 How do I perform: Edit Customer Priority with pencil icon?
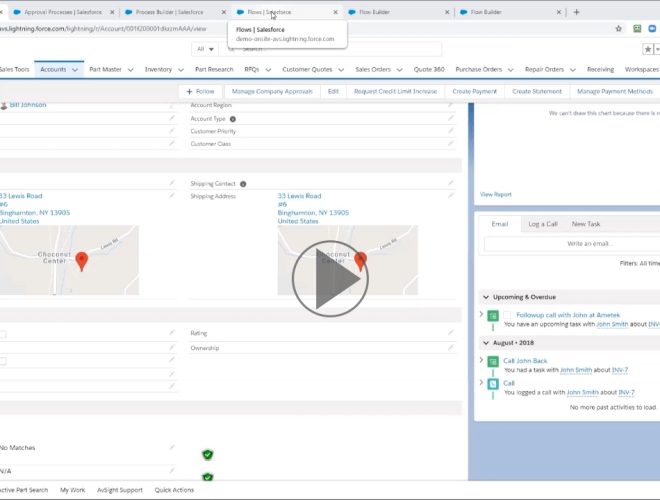(450, 131)
